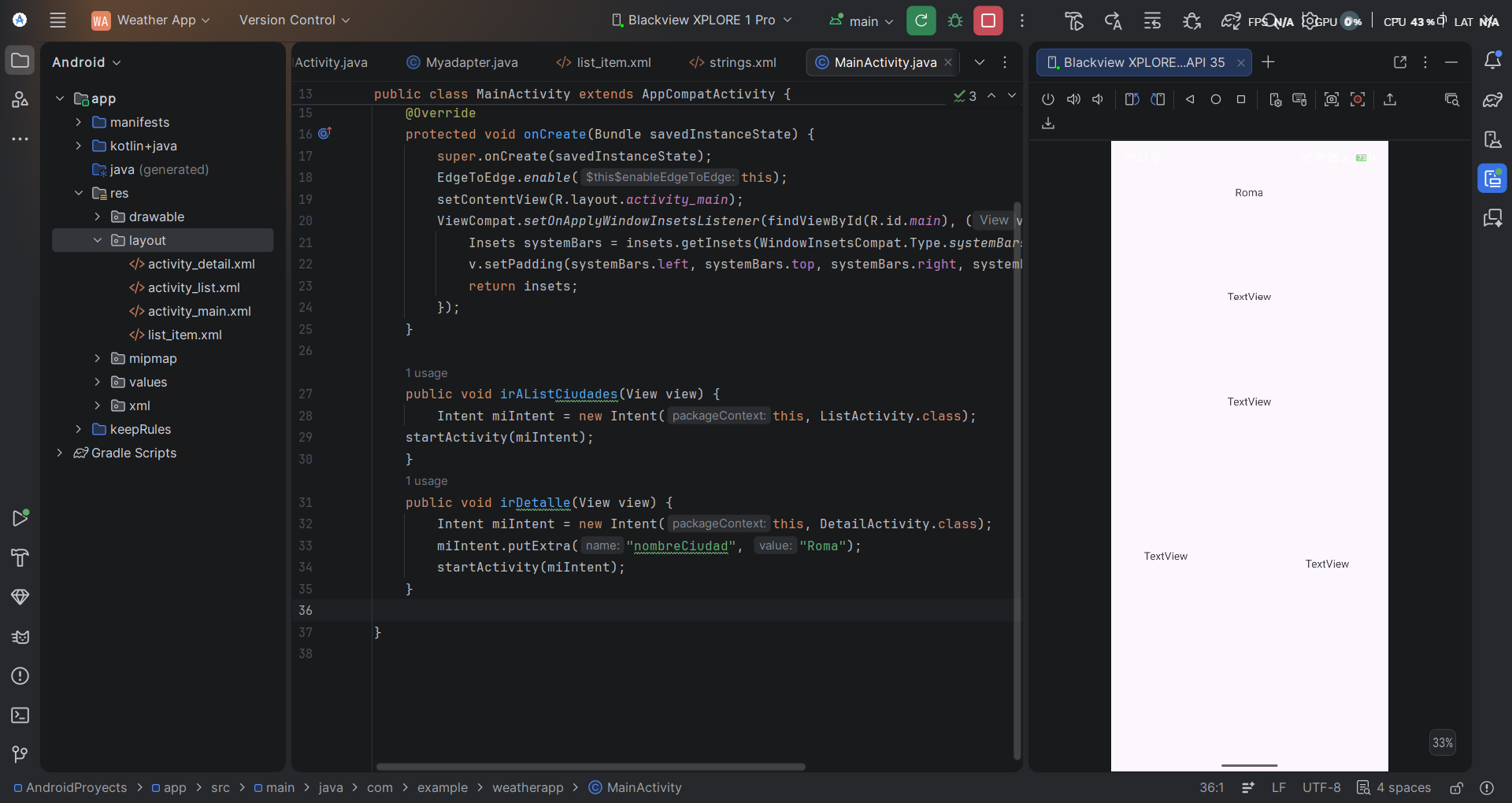Click the Apply Changes and Restart Activity icon
Image resolution: width=1512 pixels, height=803 pixels.
pos(1113,21)
